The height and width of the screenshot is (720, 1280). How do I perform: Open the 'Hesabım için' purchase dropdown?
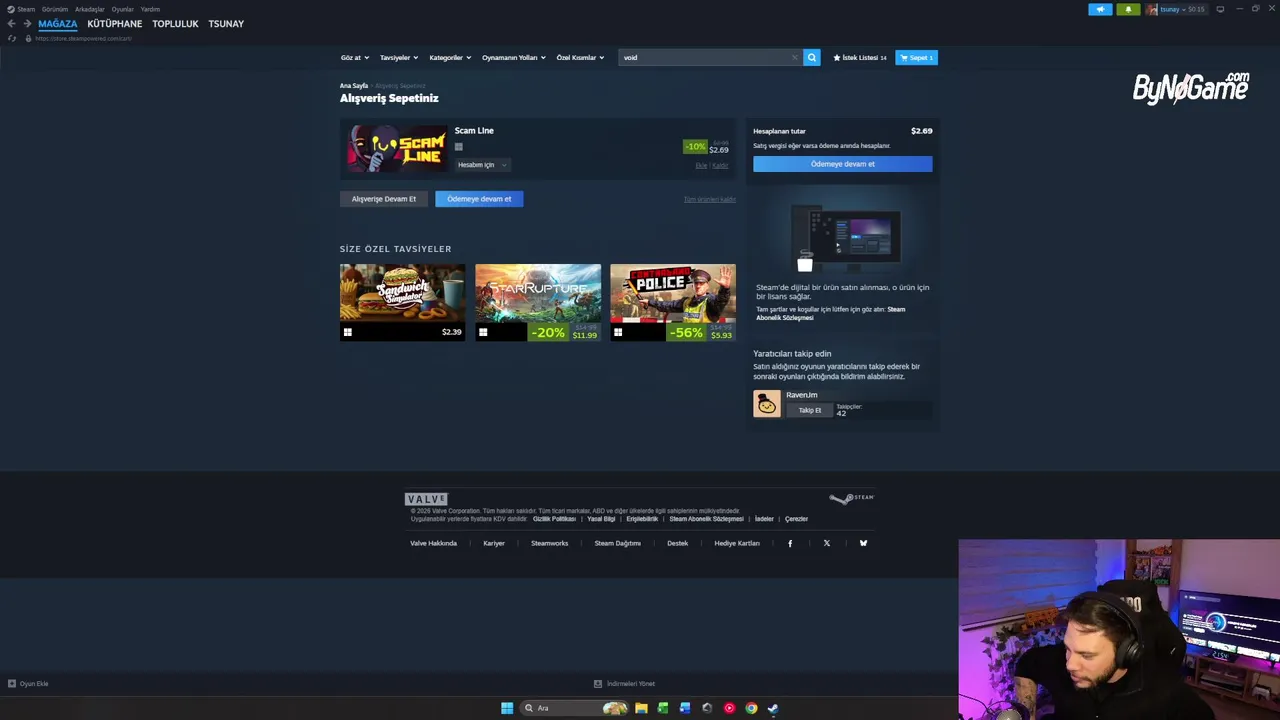[482, 165]
